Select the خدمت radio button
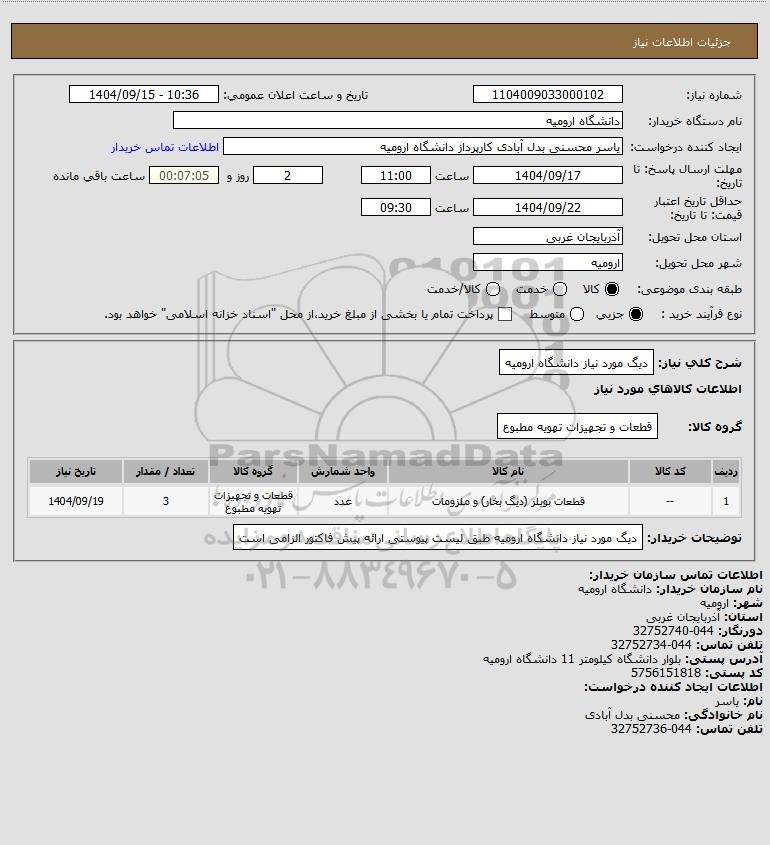The height and width of the screenshot is (845, 770). pyautogui.click(x=560, y=289)
